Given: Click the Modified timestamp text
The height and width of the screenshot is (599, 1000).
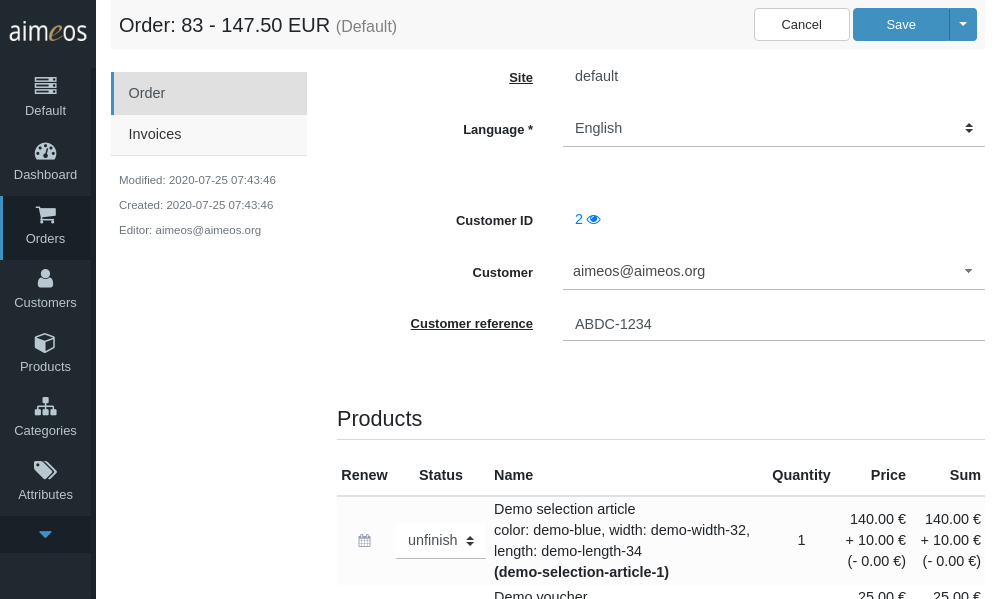Looking at the screenshot, I should point(197,180).
